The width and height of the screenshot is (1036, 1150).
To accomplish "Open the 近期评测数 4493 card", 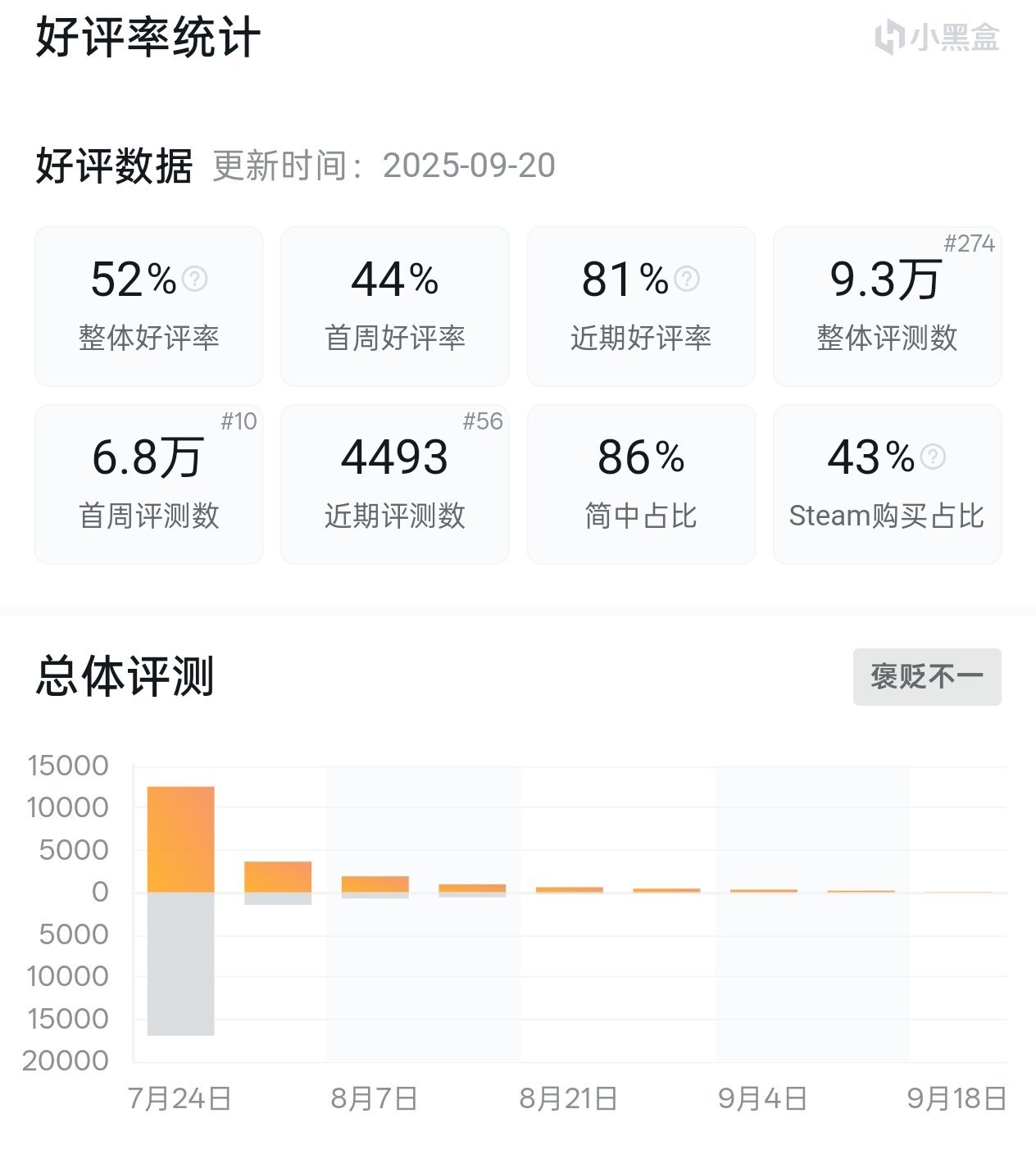I will (x=395, y=484).
